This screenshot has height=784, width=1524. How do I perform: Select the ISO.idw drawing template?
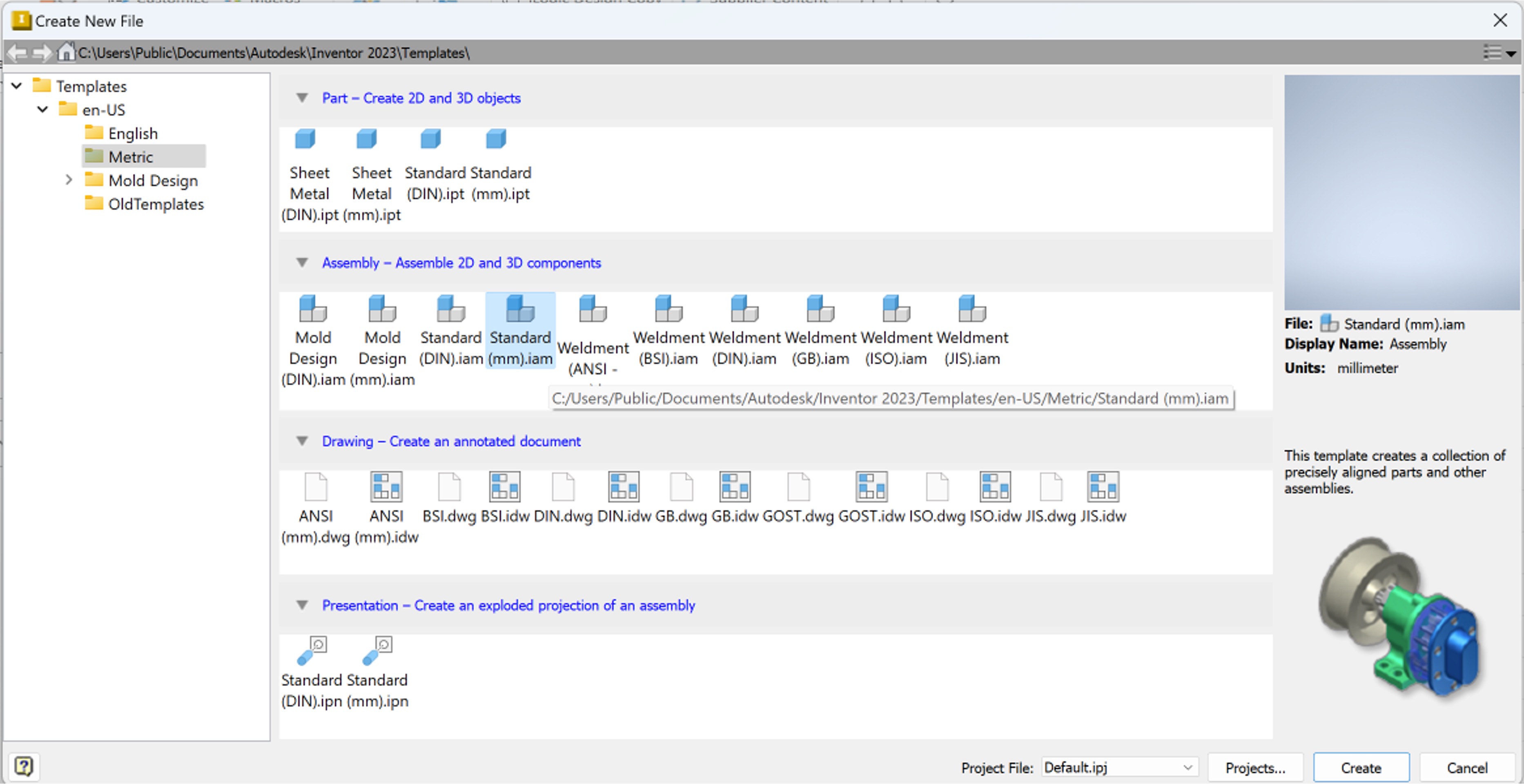995,498
